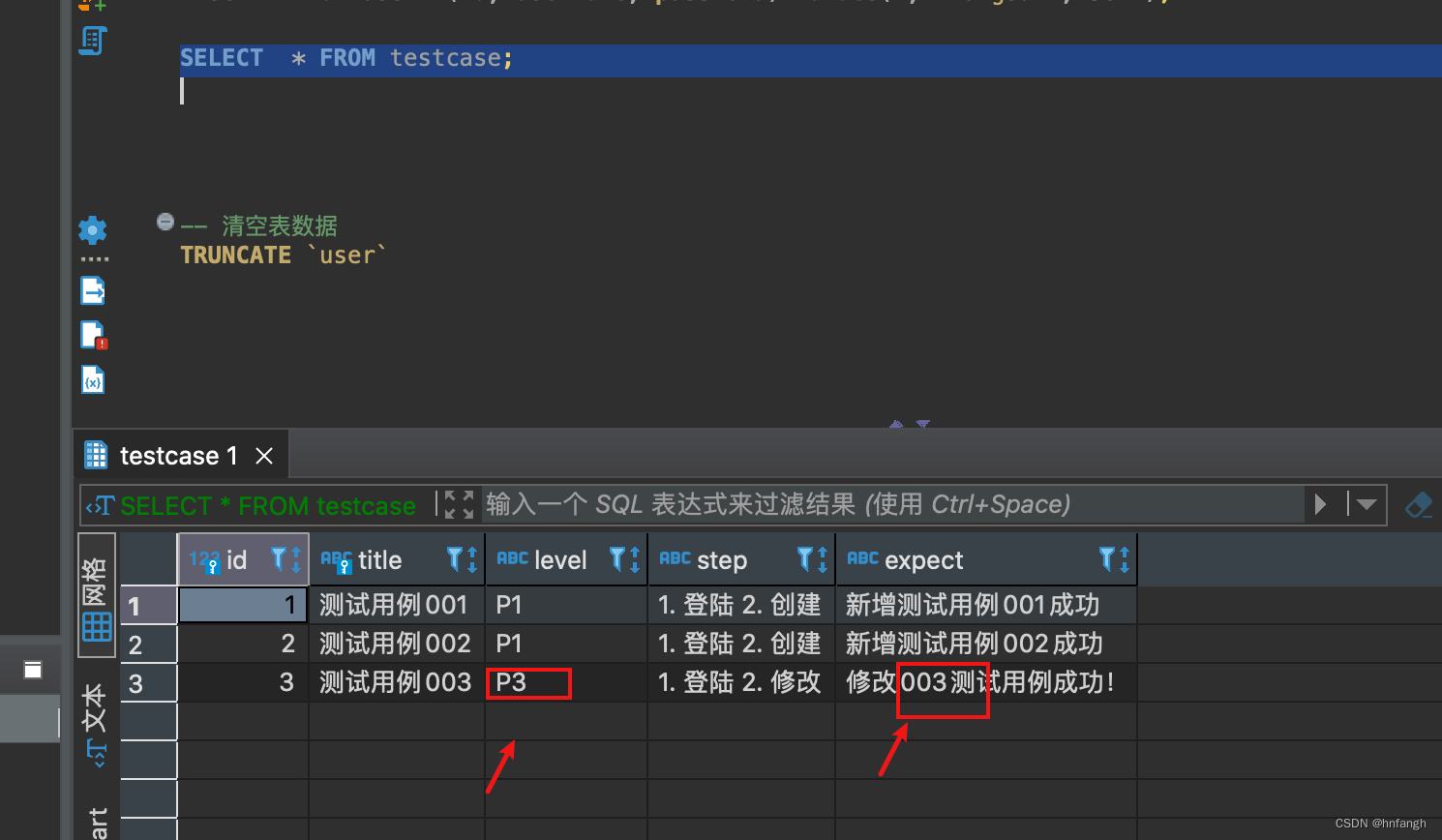Select the 修改003测试用例成功! expect cell
This screenshot has width=1442, height=840.
pos(986,683)
